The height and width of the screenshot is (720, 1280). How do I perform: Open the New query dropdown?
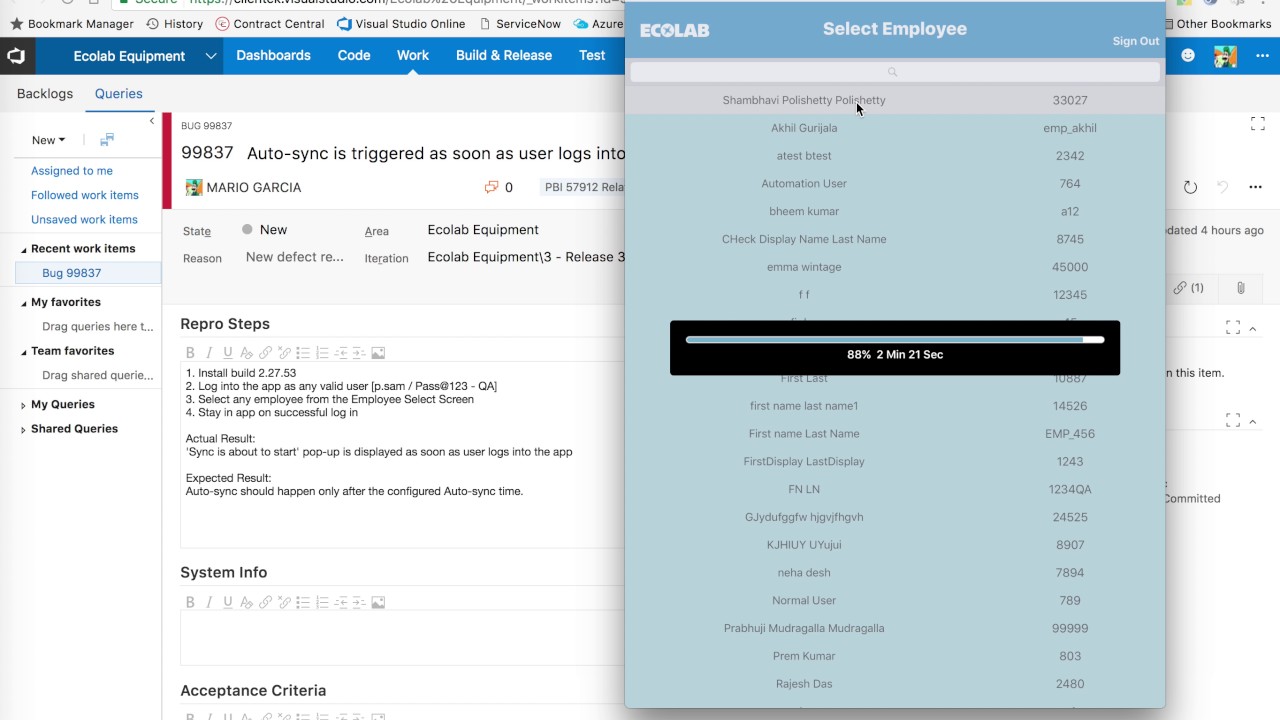pyautogui.click(x=48, y=140)
